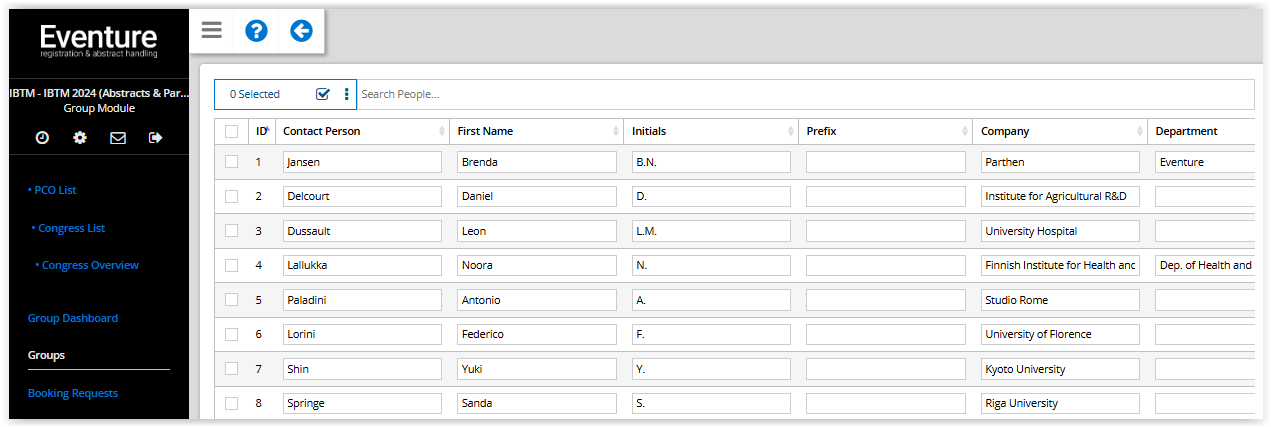Open the clock history icon in sidebar
This screenshot has width=1271, height=427.
pyautogui.click(x=42, y=138)
